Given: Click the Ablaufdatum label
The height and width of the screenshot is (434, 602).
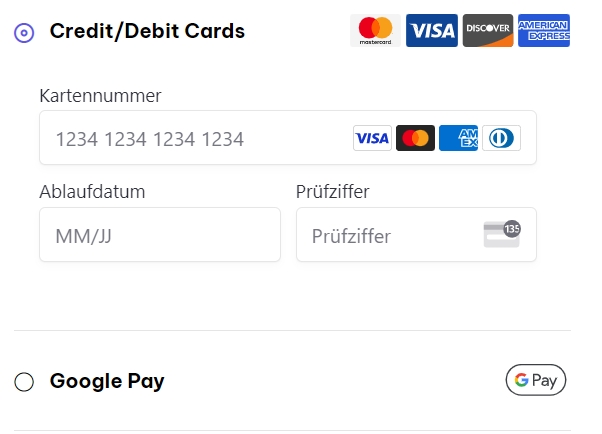Looking at the screenshot, I should click(x=92, y=192).
